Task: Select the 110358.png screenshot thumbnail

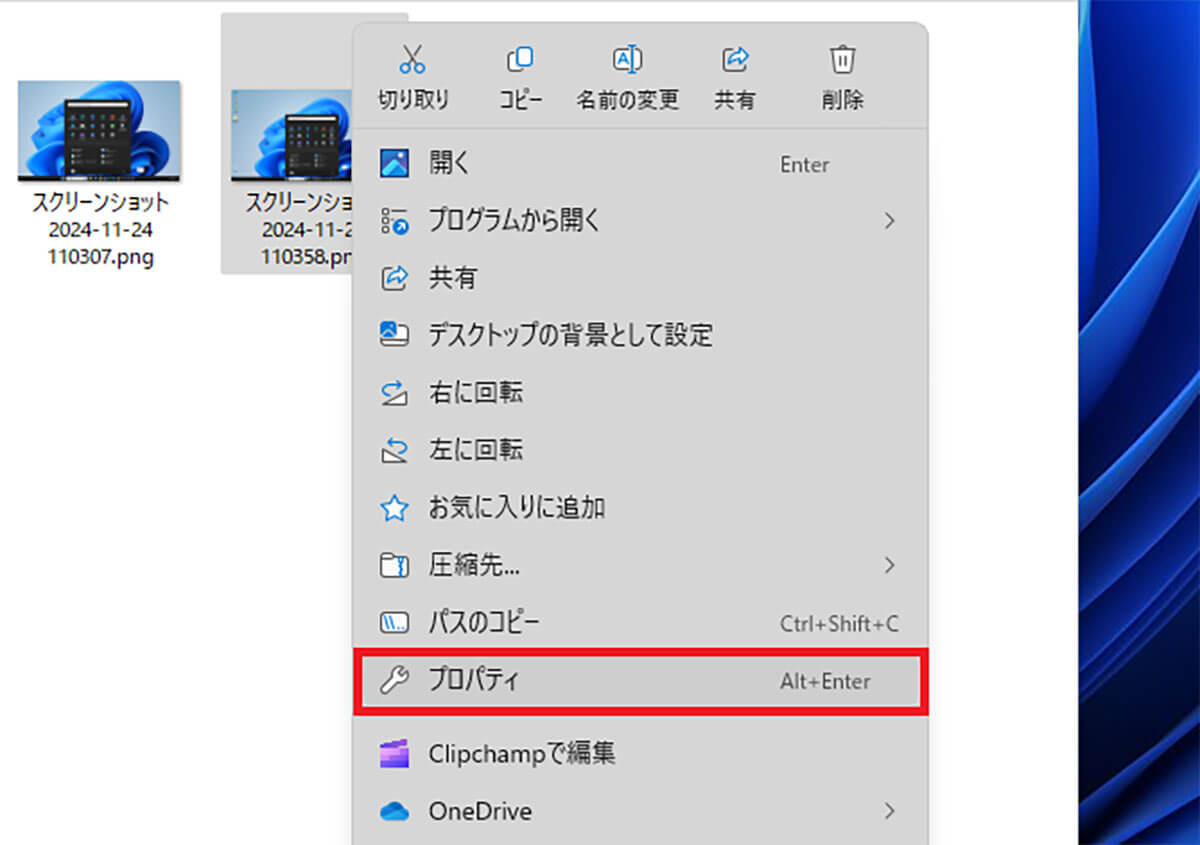Action: pos(290,135)
